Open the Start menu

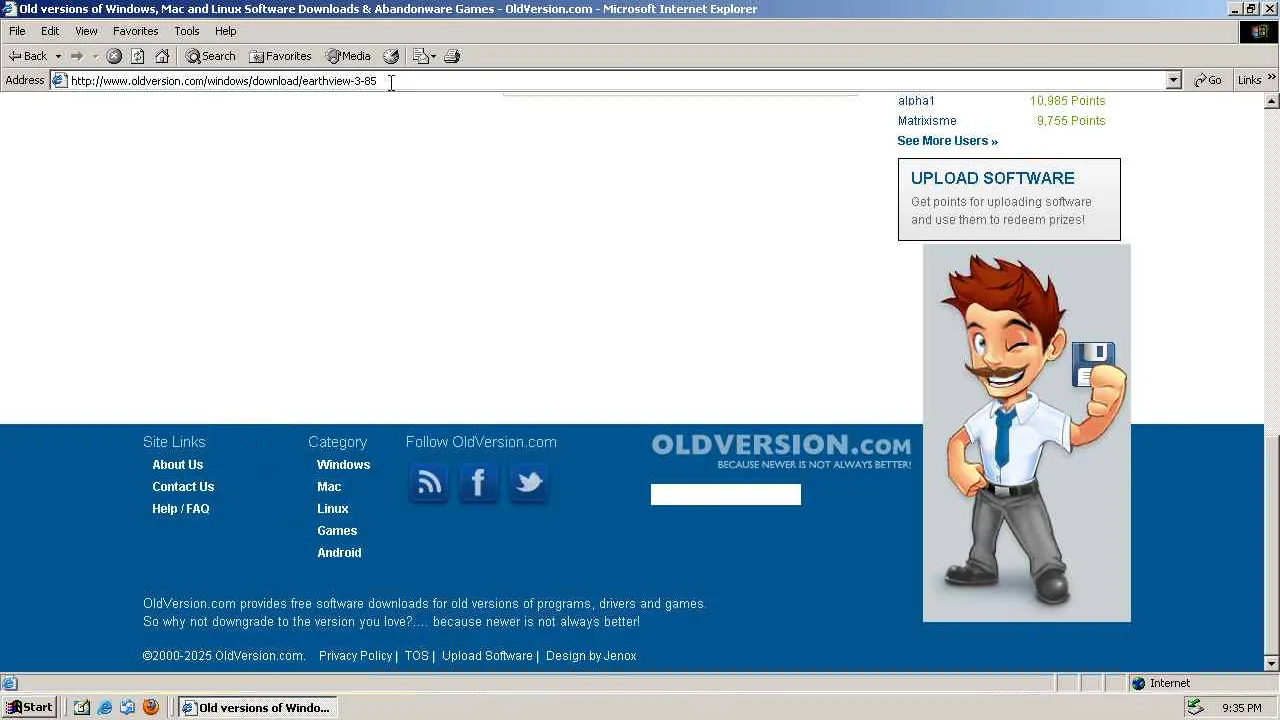click(x=30, y=707)
